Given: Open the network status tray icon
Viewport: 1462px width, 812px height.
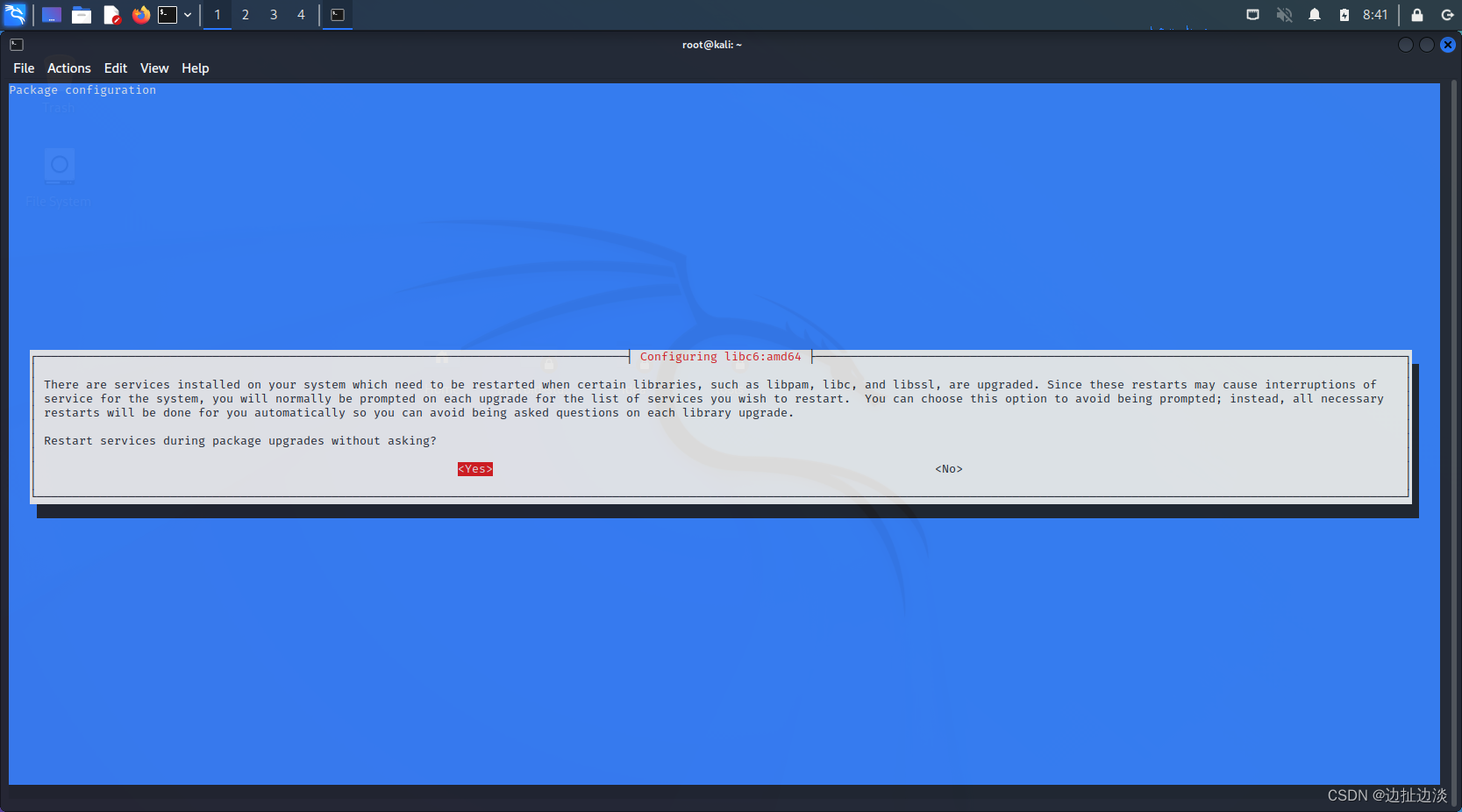Looking at the screenshot, I should (1252, 14).
